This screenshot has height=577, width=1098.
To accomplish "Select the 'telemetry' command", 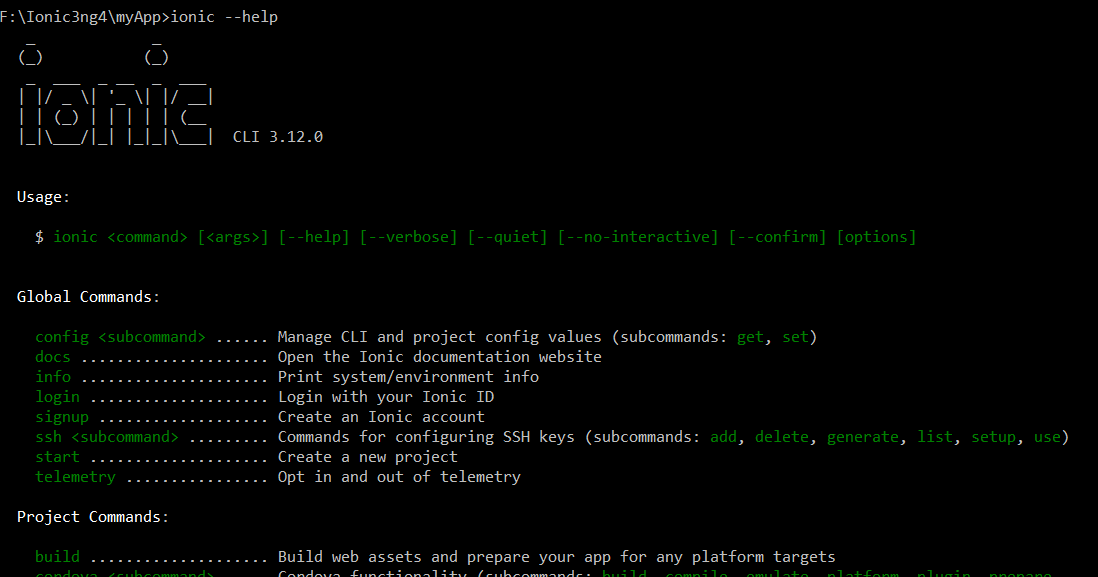I will pyautogui.click(x=75, y=478).
